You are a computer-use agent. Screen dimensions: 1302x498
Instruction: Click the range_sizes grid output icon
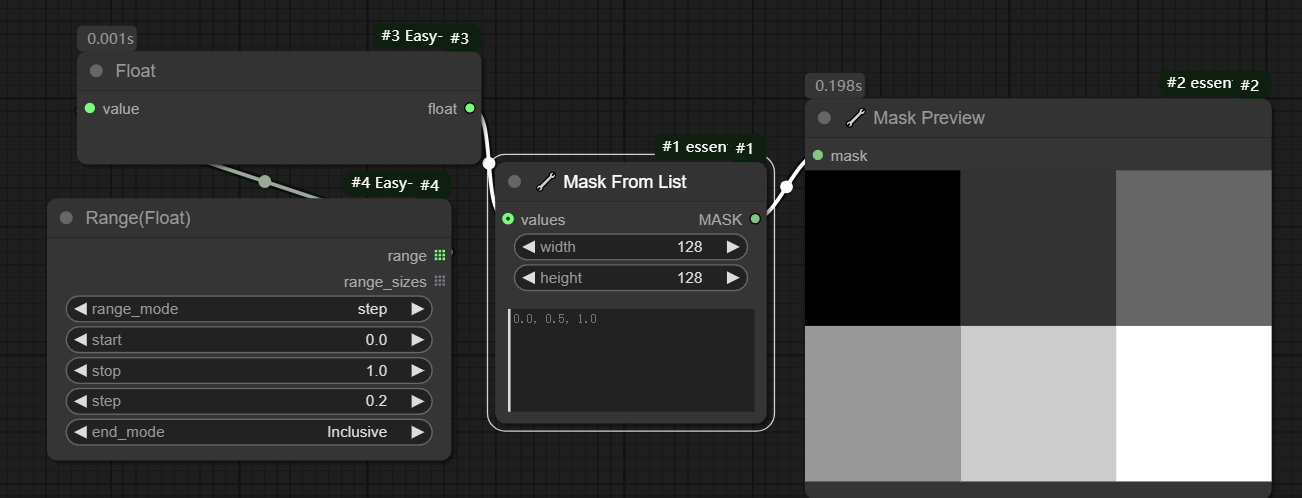point(440,282)
